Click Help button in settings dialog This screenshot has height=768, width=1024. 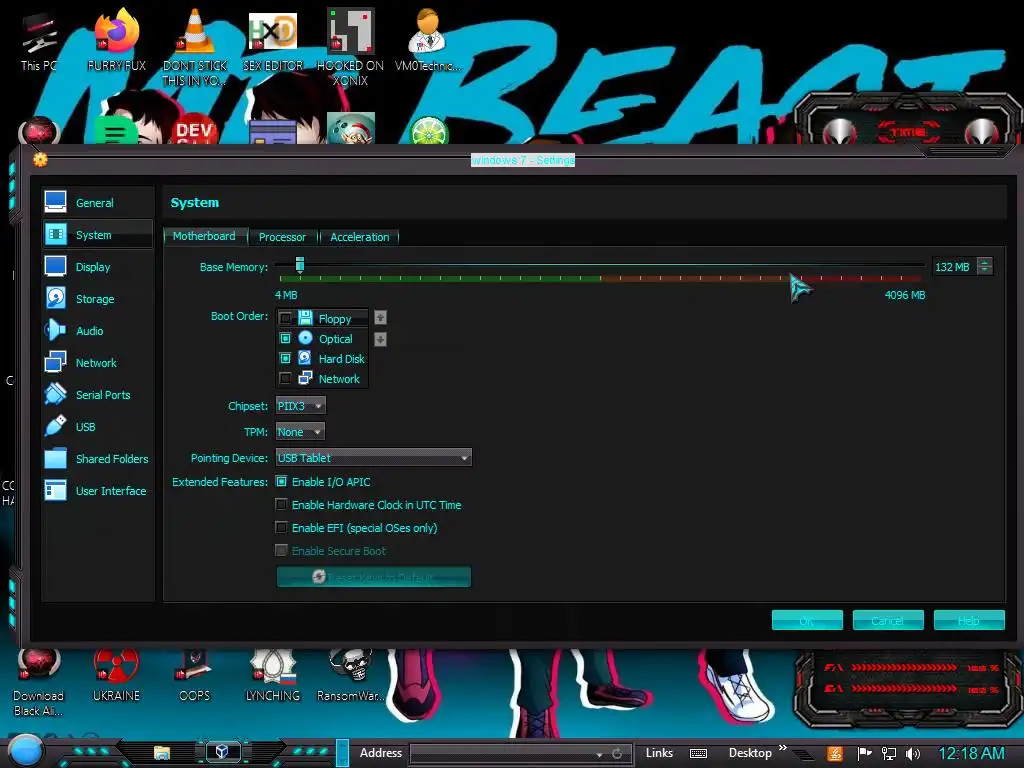coord(968,620)
